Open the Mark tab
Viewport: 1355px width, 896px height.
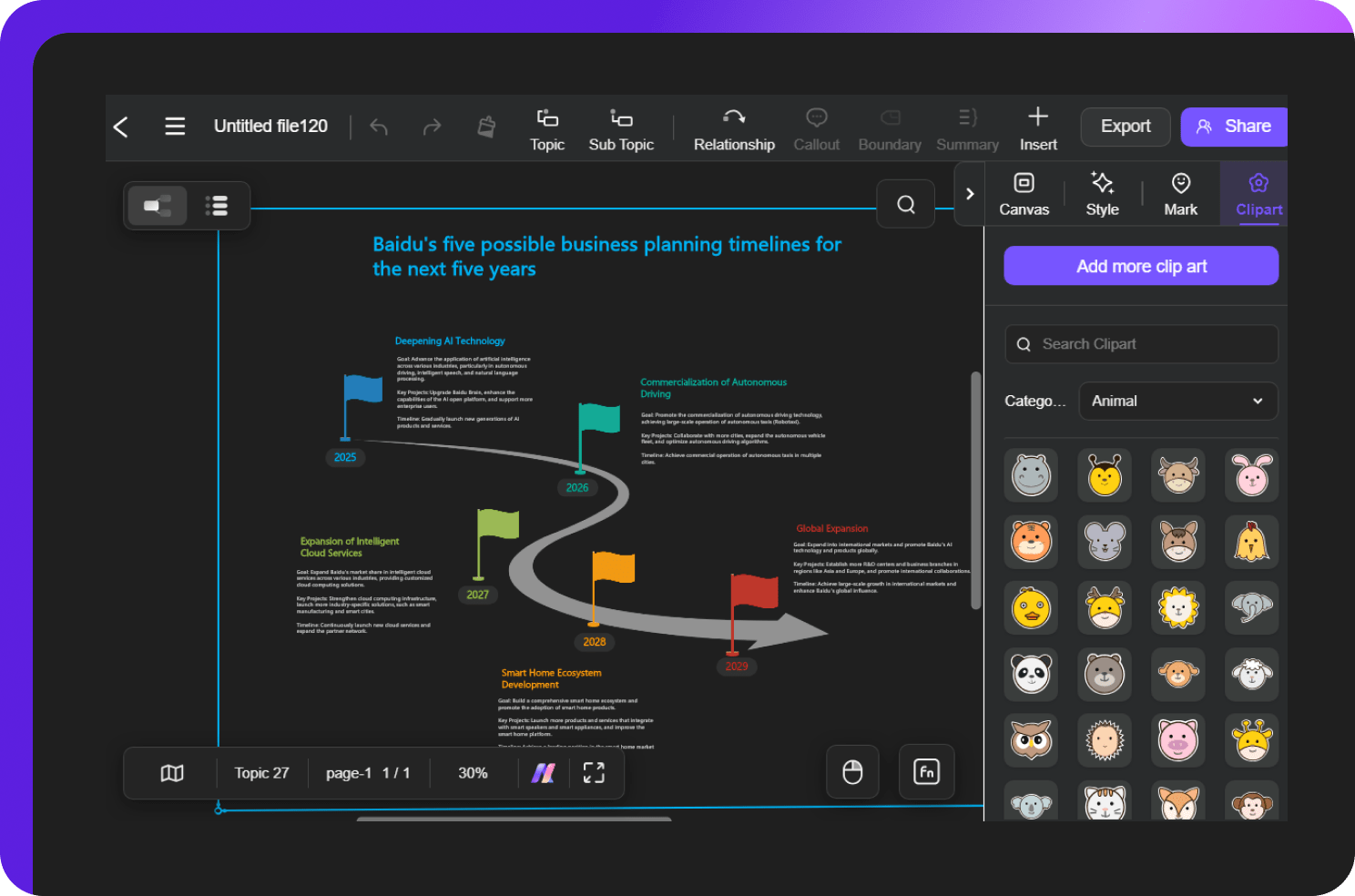[1180, 194]
